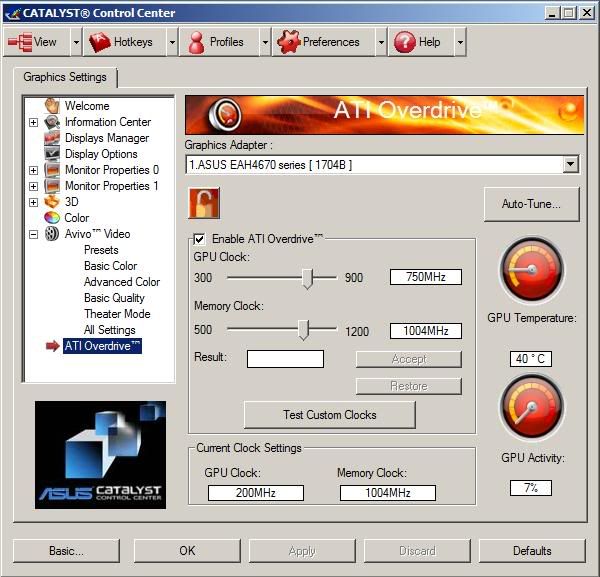Screen dimensions: 600x577
Task: Click the Memory Clock slider handle
Action: (x=303, y=330)
